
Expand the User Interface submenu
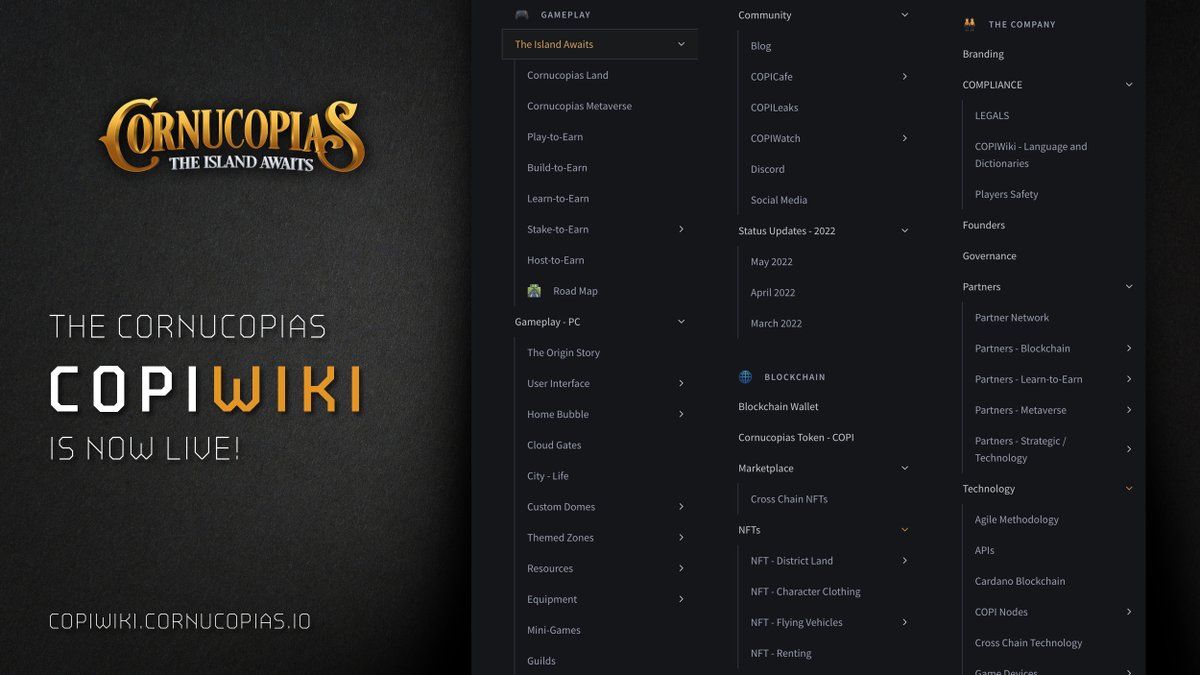coord(681,383)
